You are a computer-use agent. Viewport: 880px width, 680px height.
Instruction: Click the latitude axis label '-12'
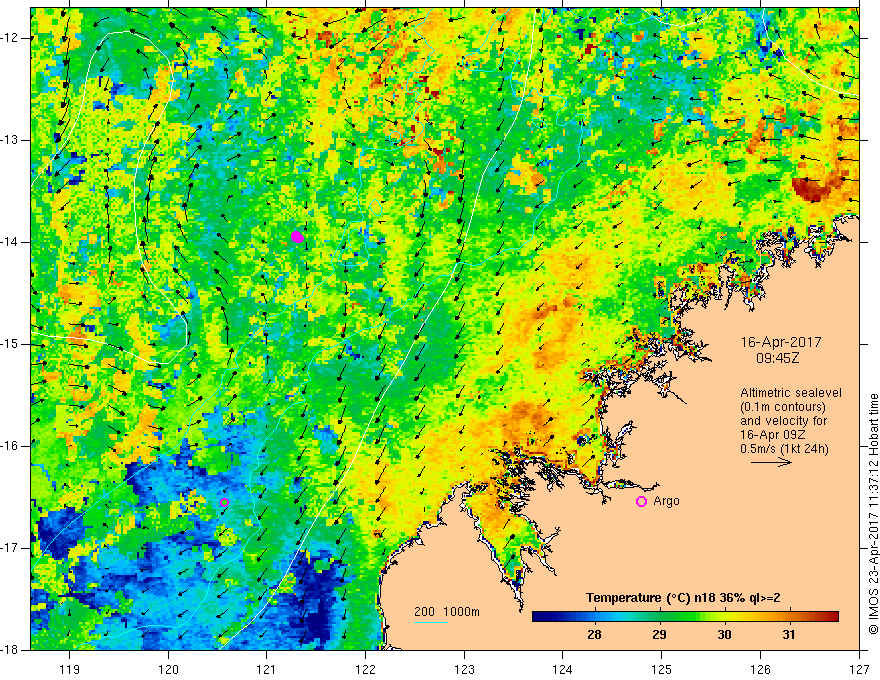coord(10,38)
